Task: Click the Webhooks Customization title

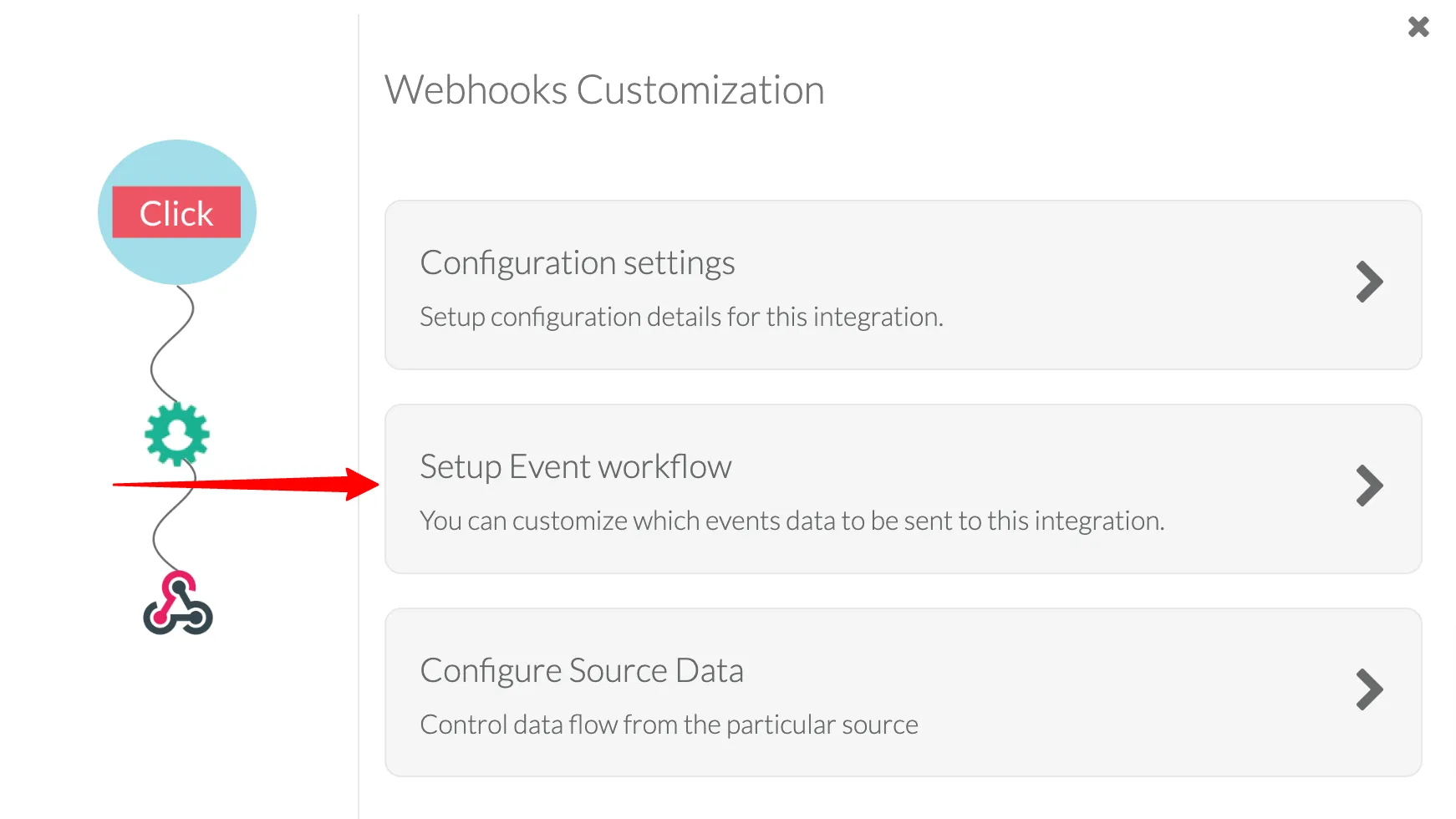Action: 604,89
